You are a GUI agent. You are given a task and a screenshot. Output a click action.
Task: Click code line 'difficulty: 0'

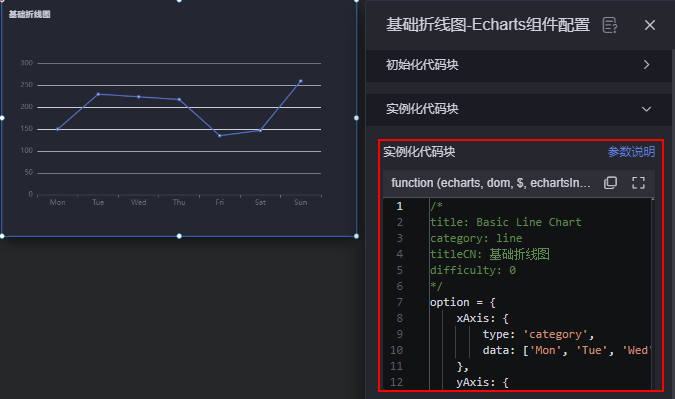pyautogui.click(x=473, y=270)
